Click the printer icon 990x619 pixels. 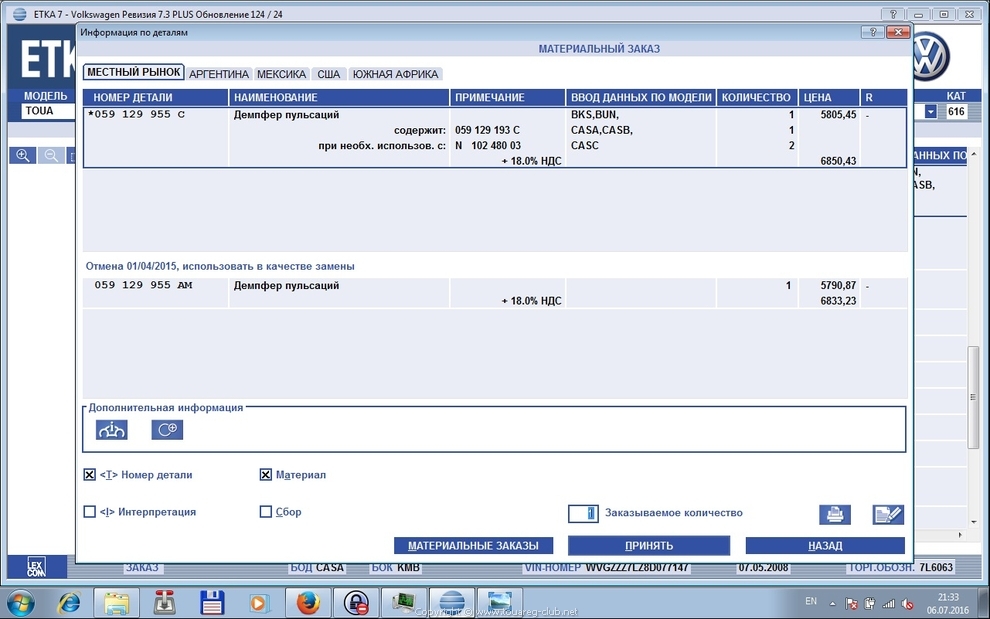click(x=835, y=515)
